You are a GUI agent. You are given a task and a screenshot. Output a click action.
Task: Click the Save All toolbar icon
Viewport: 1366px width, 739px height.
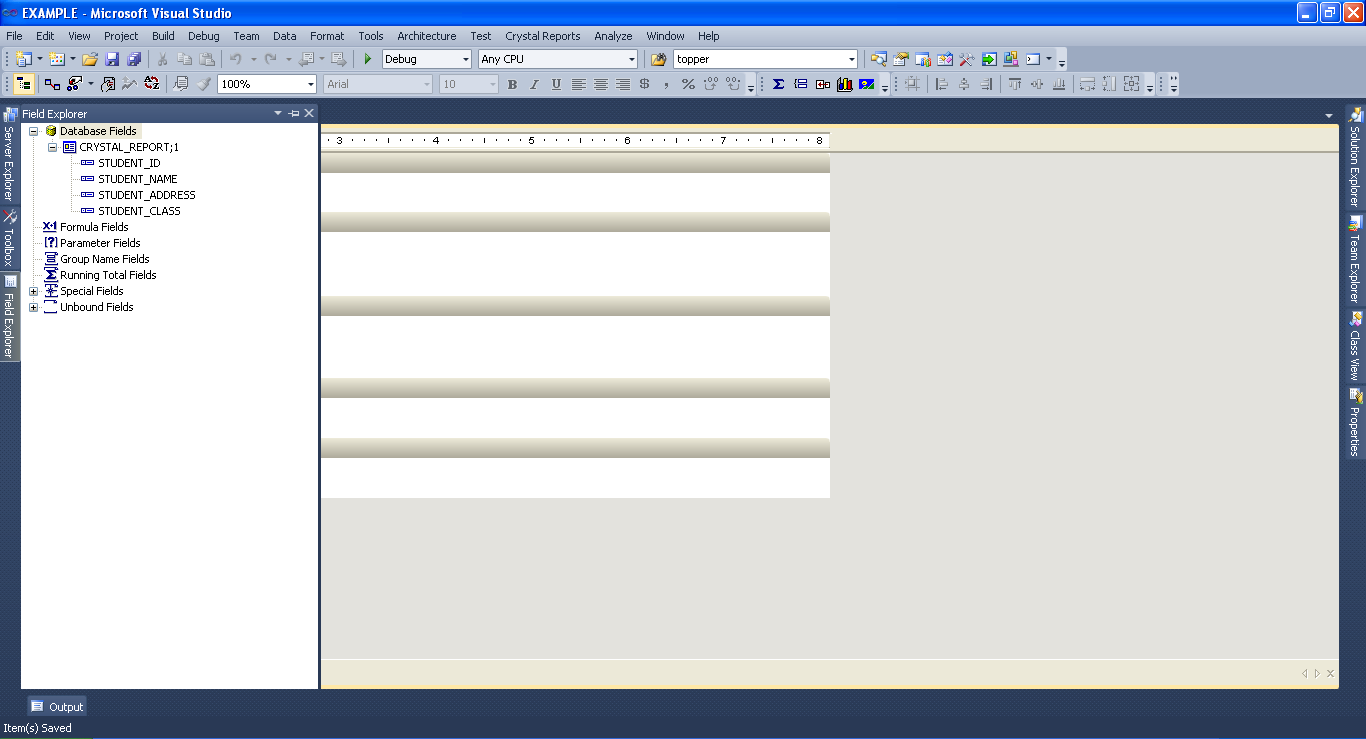tap(136, 58)
